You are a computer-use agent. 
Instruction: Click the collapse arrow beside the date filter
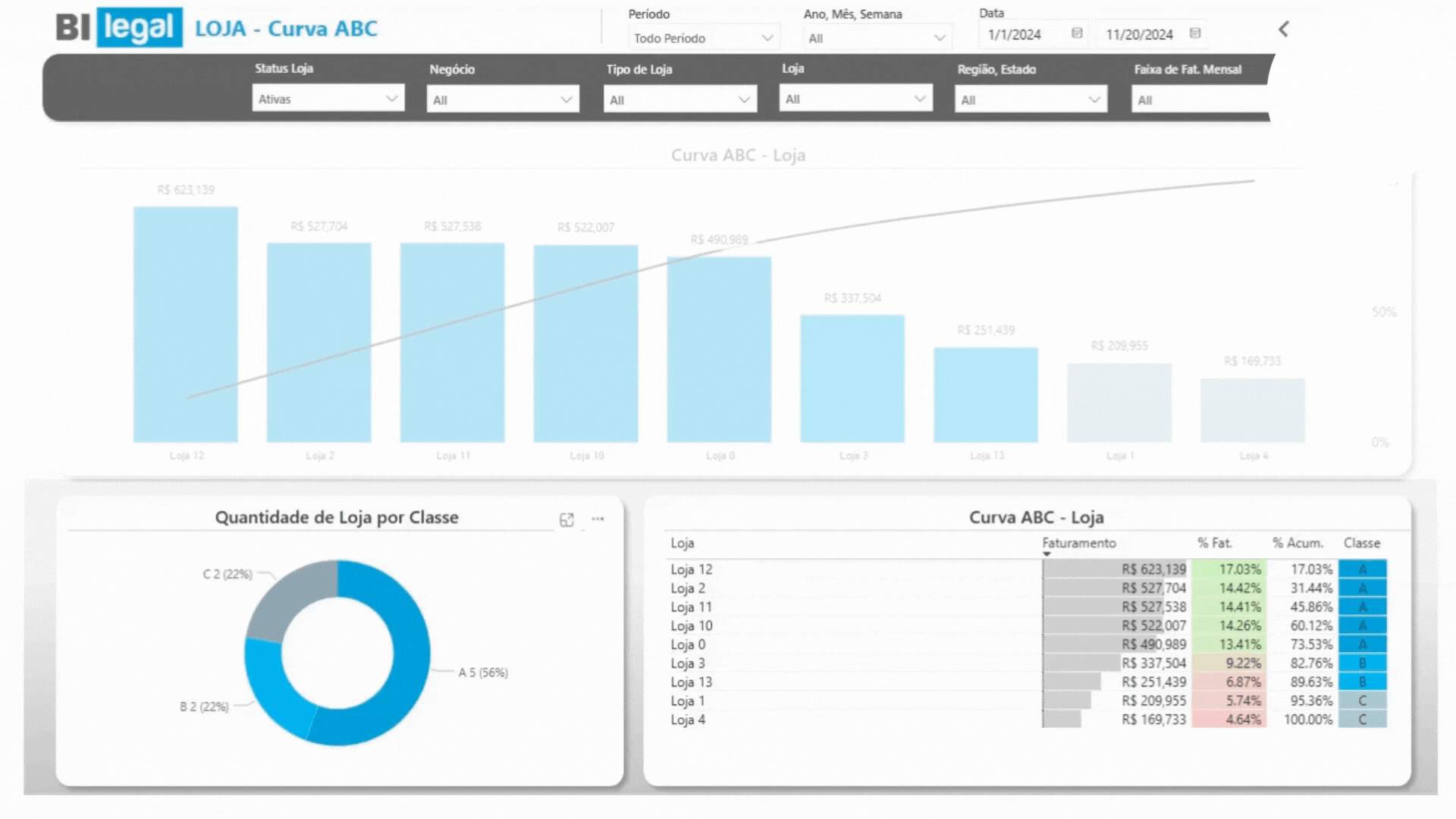[1283, 30]
